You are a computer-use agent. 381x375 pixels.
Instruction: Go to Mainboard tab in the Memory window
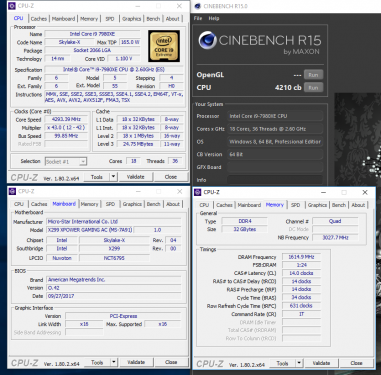(x=249, y=205)
